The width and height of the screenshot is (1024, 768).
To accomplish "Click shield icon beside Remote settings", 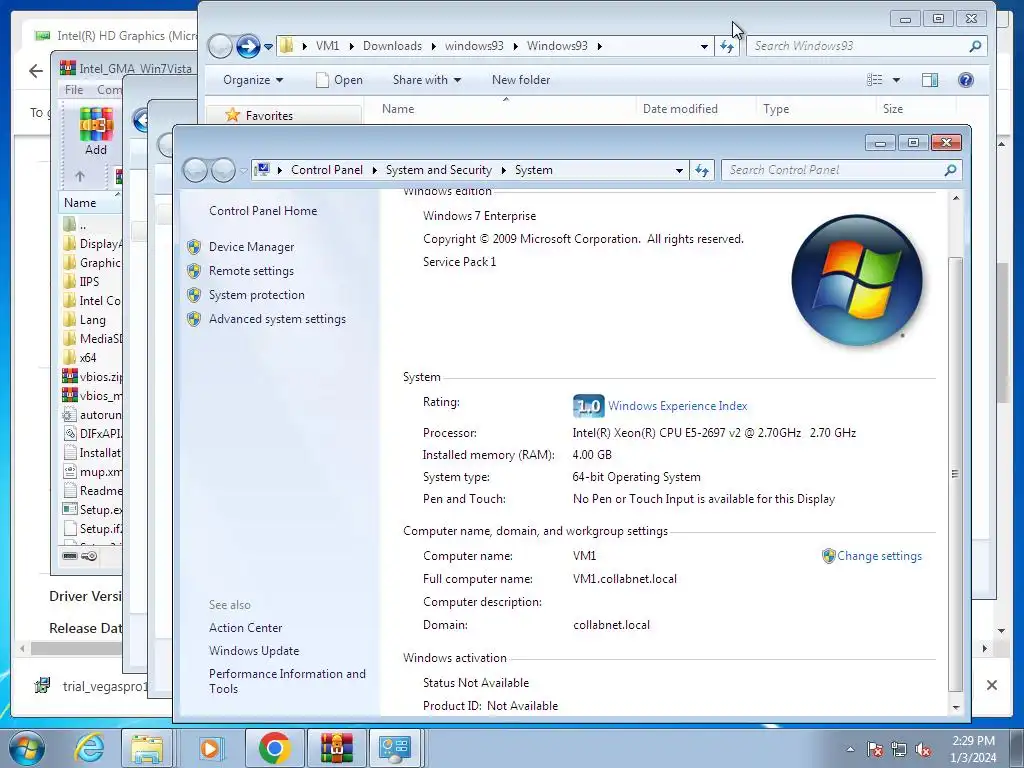I will tap(194, 271).
